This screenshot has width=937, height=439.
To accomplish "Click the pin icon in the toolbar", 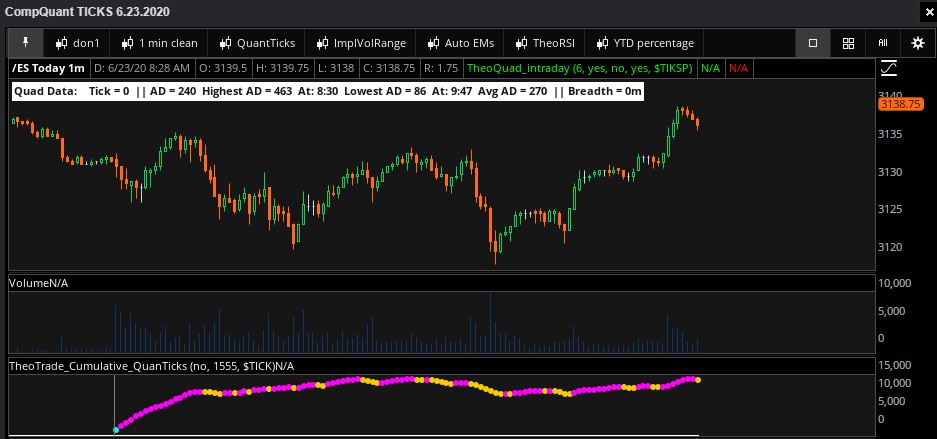I will pos(26,43).
